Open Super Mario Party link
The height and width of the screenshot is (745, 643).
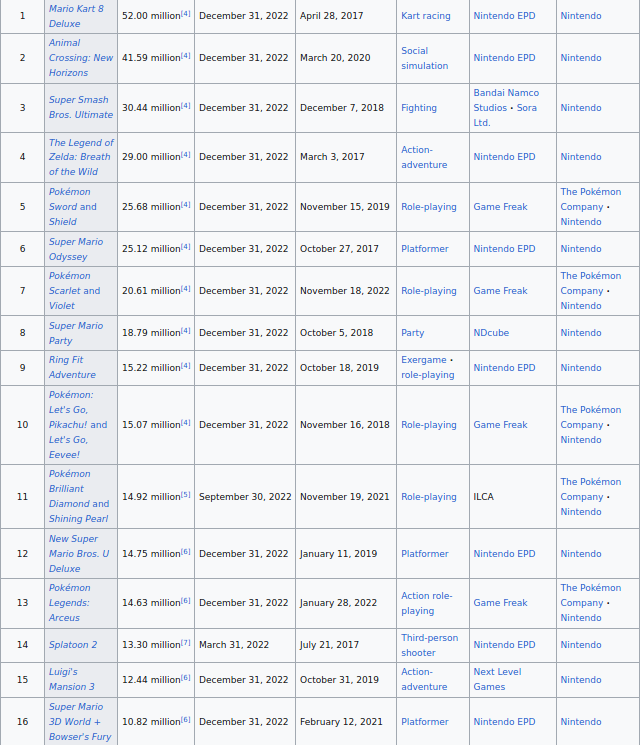[76, 333]
